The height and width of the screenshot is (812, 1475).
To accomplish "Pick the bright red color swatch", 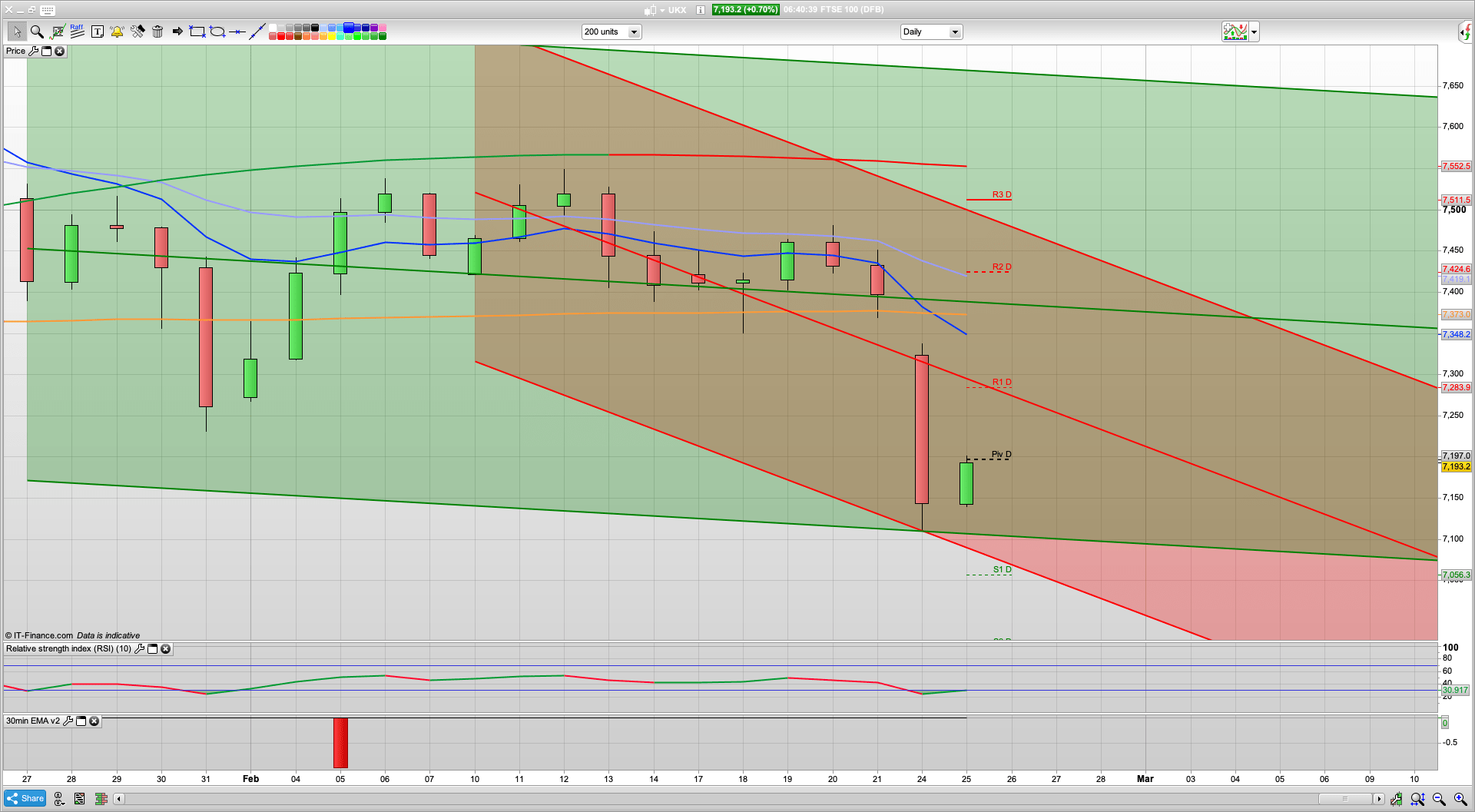I will pyautogui.click(x=281, y=36).
